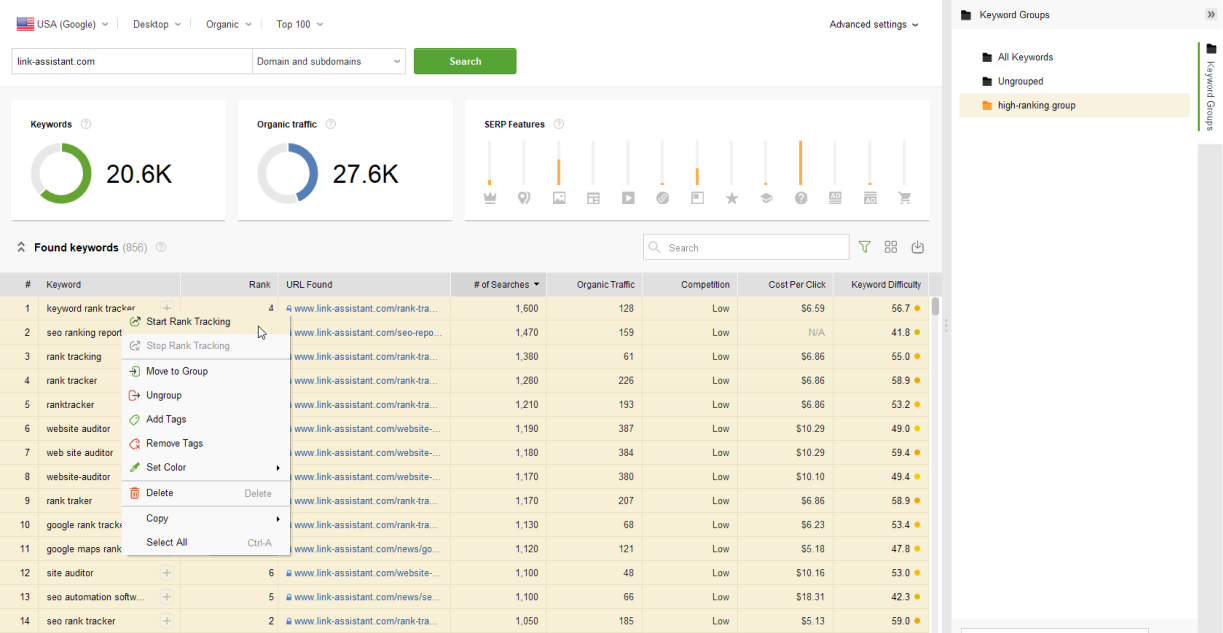Click help icon next to Organic traffic

(x=331, y=125)
